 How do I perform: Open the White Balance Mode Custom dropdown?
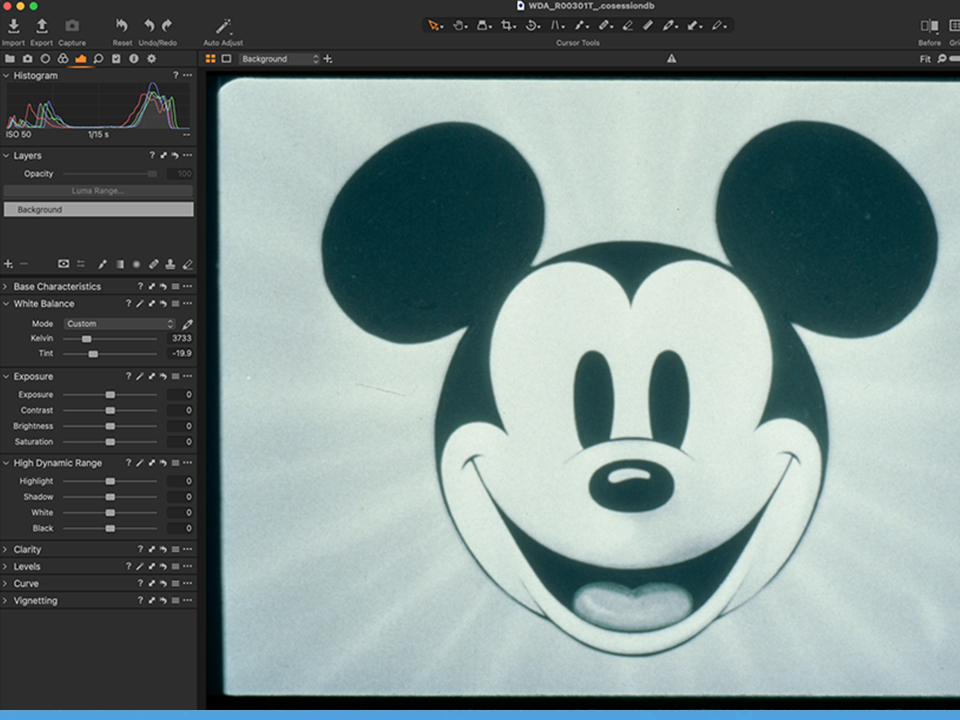click(120, 324)
